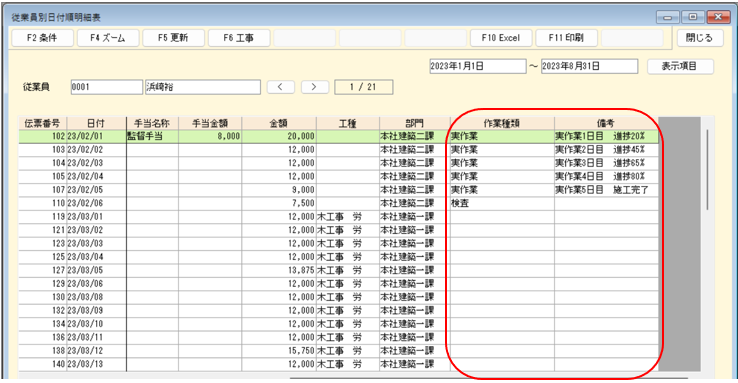
Task: Select the 日付 column header
Action: tap(96, 123)
